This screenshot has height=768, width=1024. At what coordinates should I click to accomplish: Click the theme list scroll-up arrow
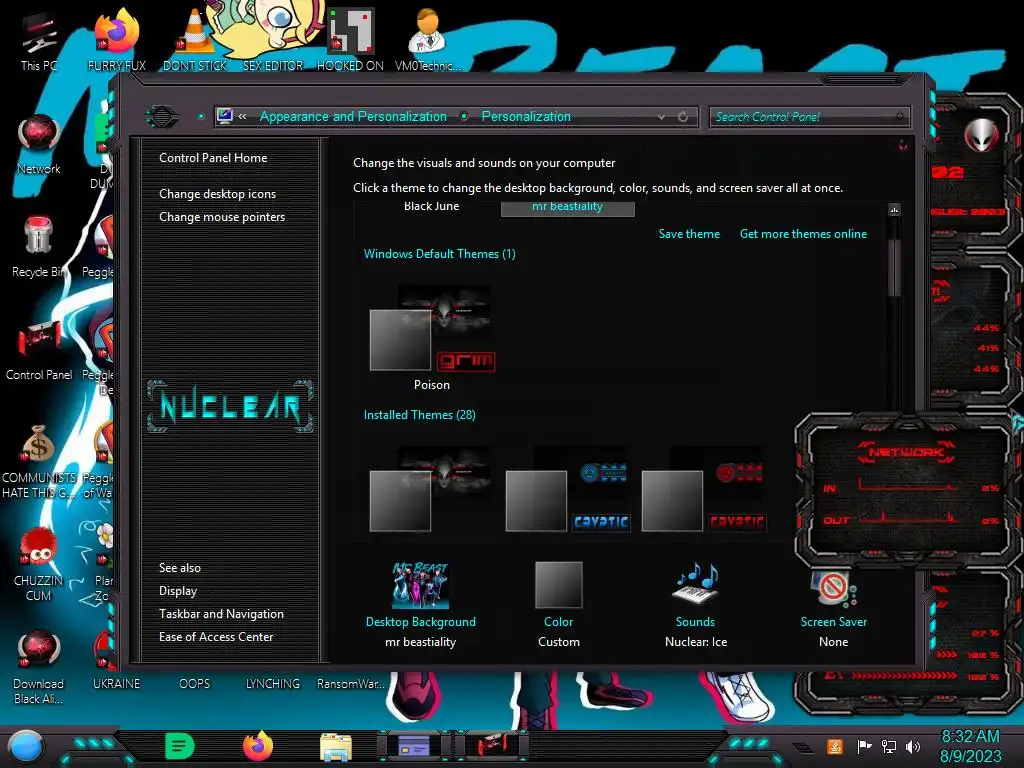pos(895,210)
